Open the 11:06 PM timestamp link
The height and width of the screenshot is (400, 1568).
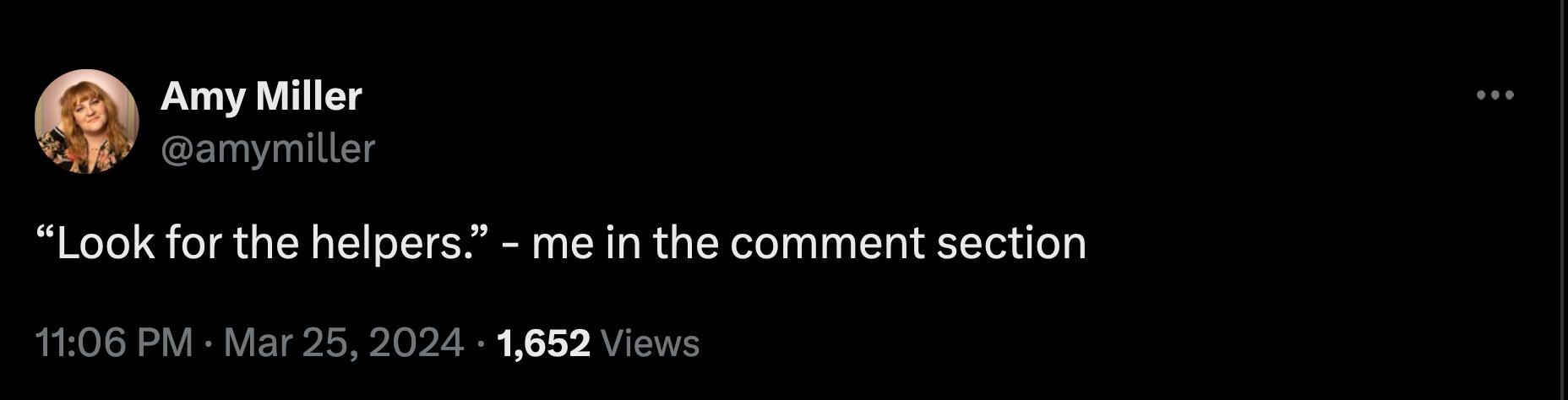point(114,343)
